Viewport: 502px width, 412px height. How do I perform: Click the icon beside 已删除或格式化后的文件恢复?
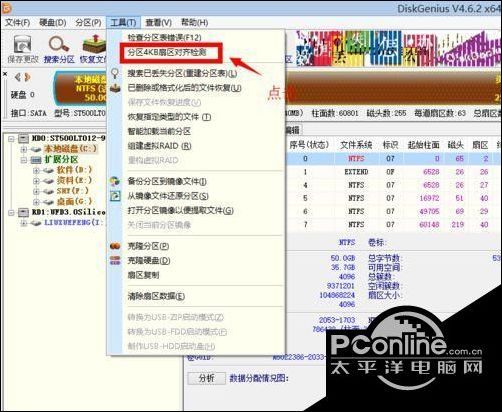[115, 88]
